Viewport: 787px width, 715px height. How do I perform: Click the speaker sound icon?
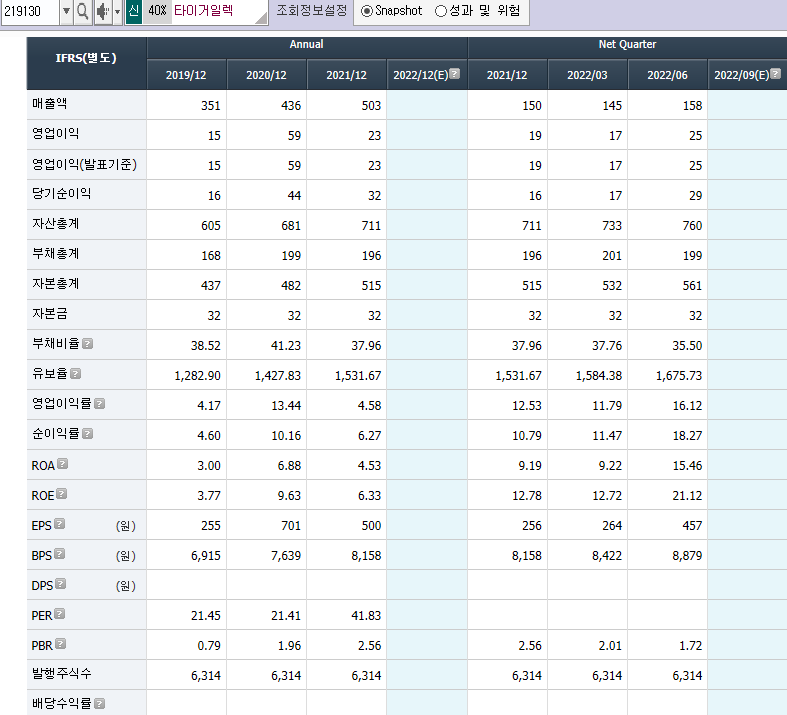[103, 11]
